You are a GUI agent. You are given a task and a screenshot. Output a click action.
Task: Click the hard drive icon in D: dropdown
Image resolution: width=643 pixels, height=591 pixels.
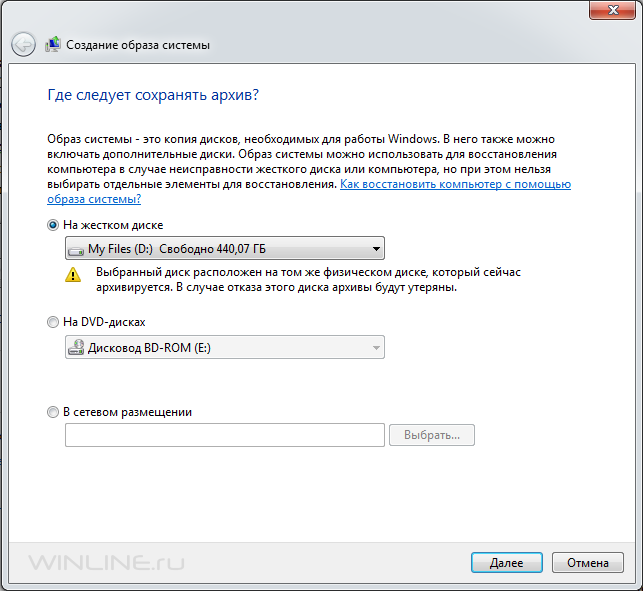[76, 250]
